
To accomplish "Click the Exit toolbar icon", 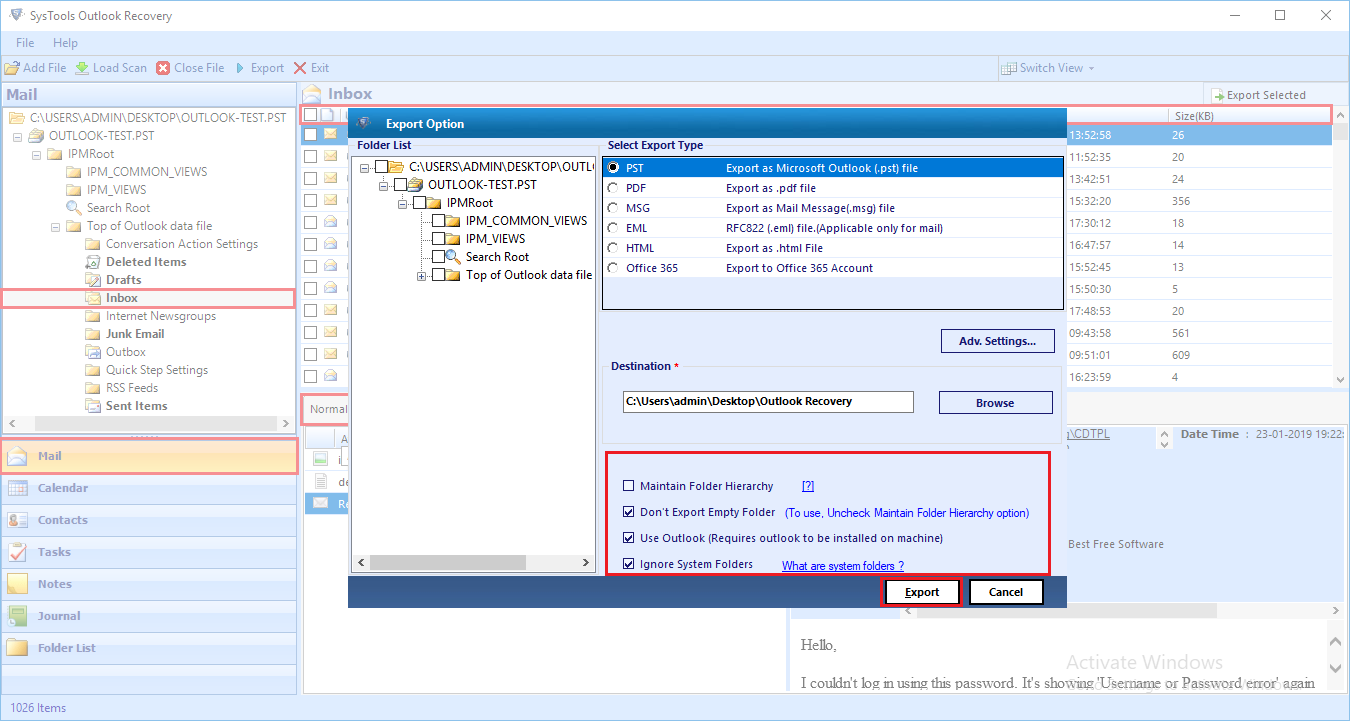I will 300,68.
